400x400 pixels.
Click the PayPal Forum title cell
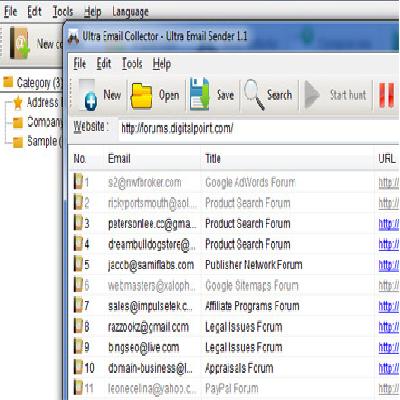coord(232,389)
